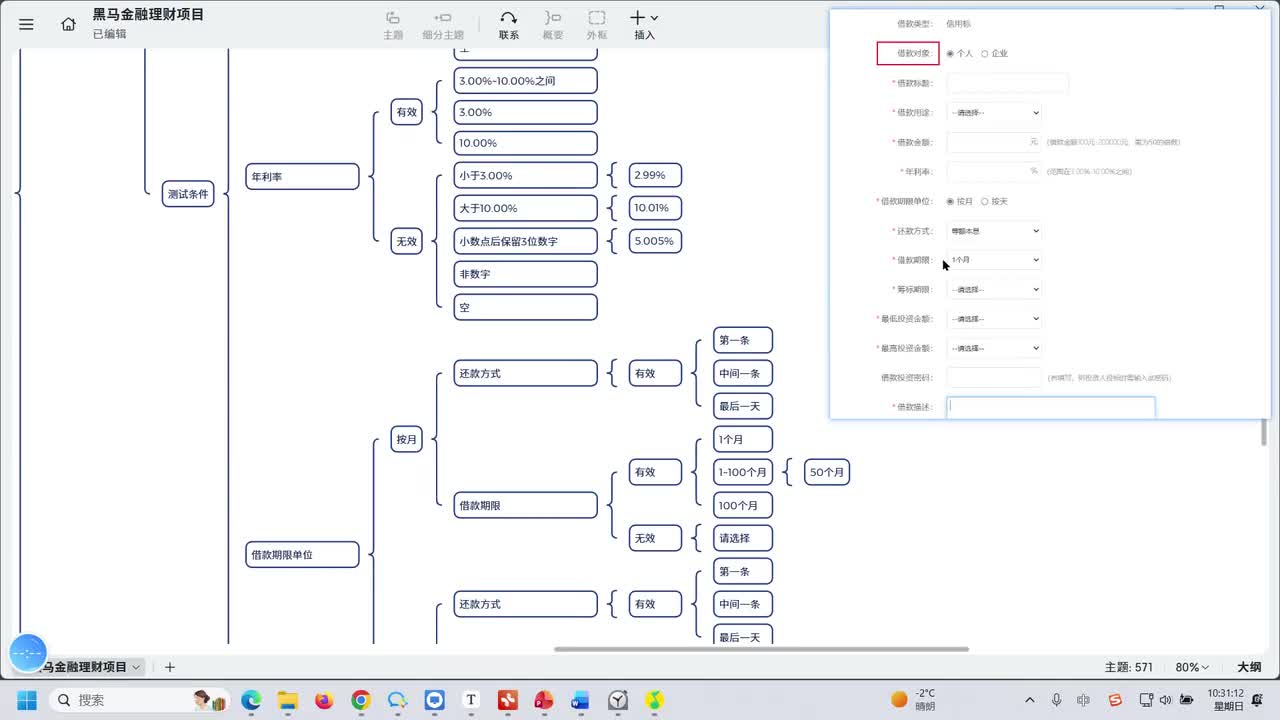
Task: Click the 年利率 input field
Action: click(x=994, y=171)
